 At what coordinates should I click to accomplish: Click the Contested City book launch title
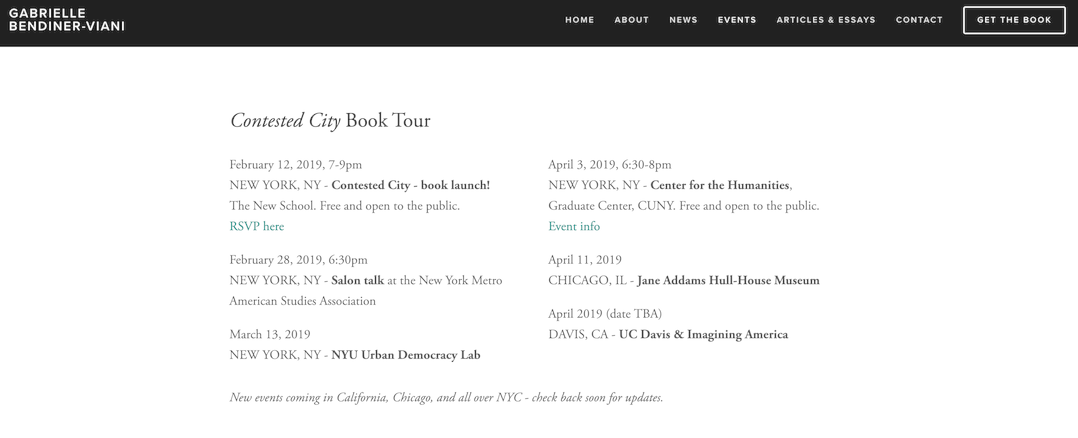(410, 185)
